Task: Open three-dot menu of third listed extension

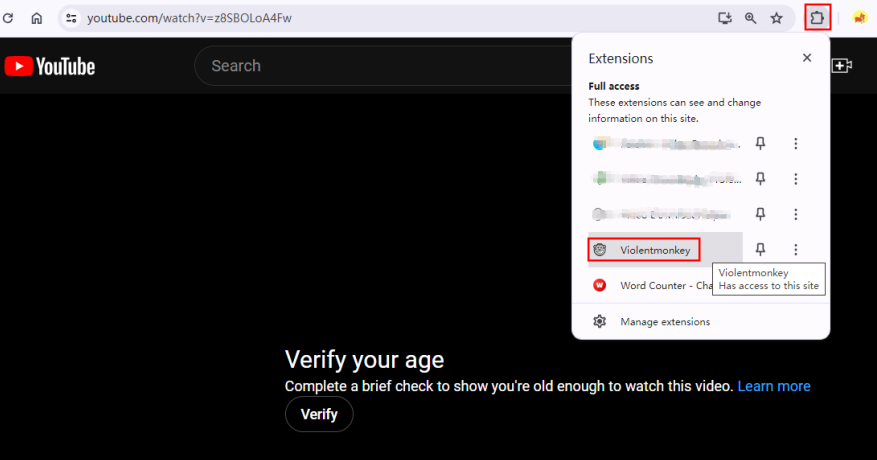Action: click(796, 214)
